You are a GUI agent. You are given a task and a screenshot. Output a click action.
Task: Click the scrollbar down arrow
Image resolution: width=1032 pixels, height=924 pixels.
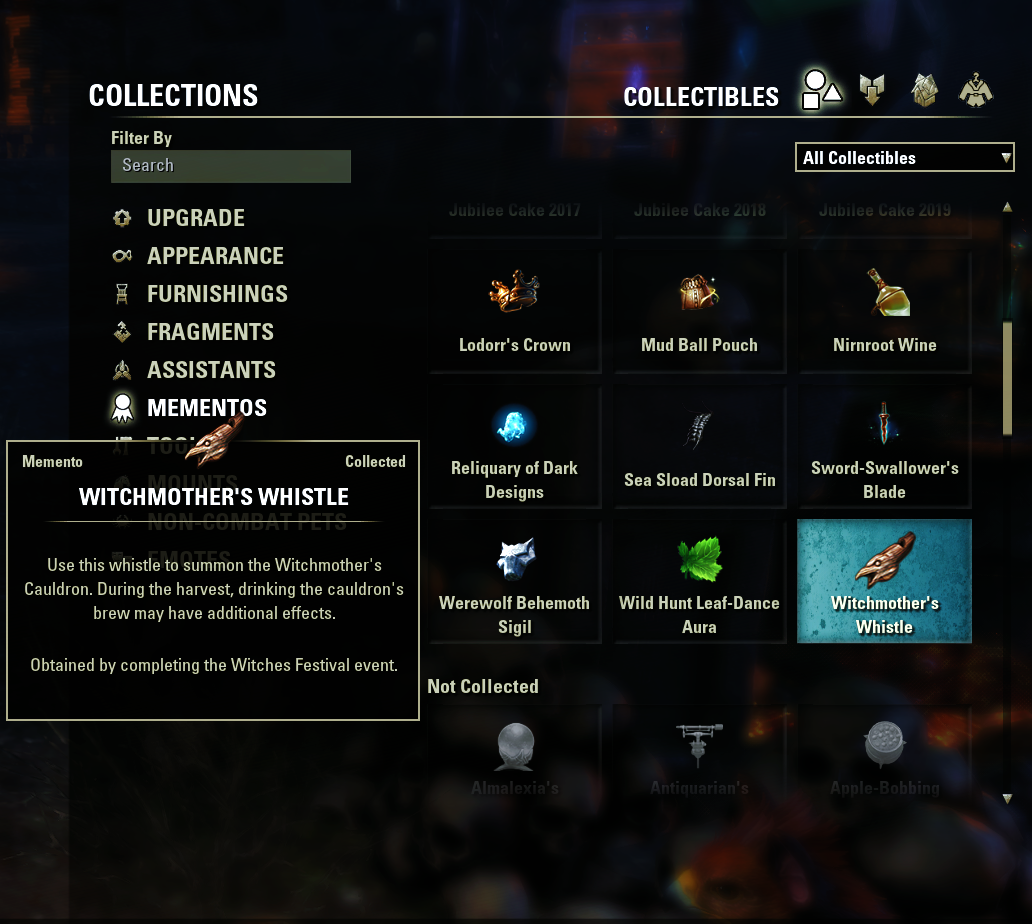1007,798
